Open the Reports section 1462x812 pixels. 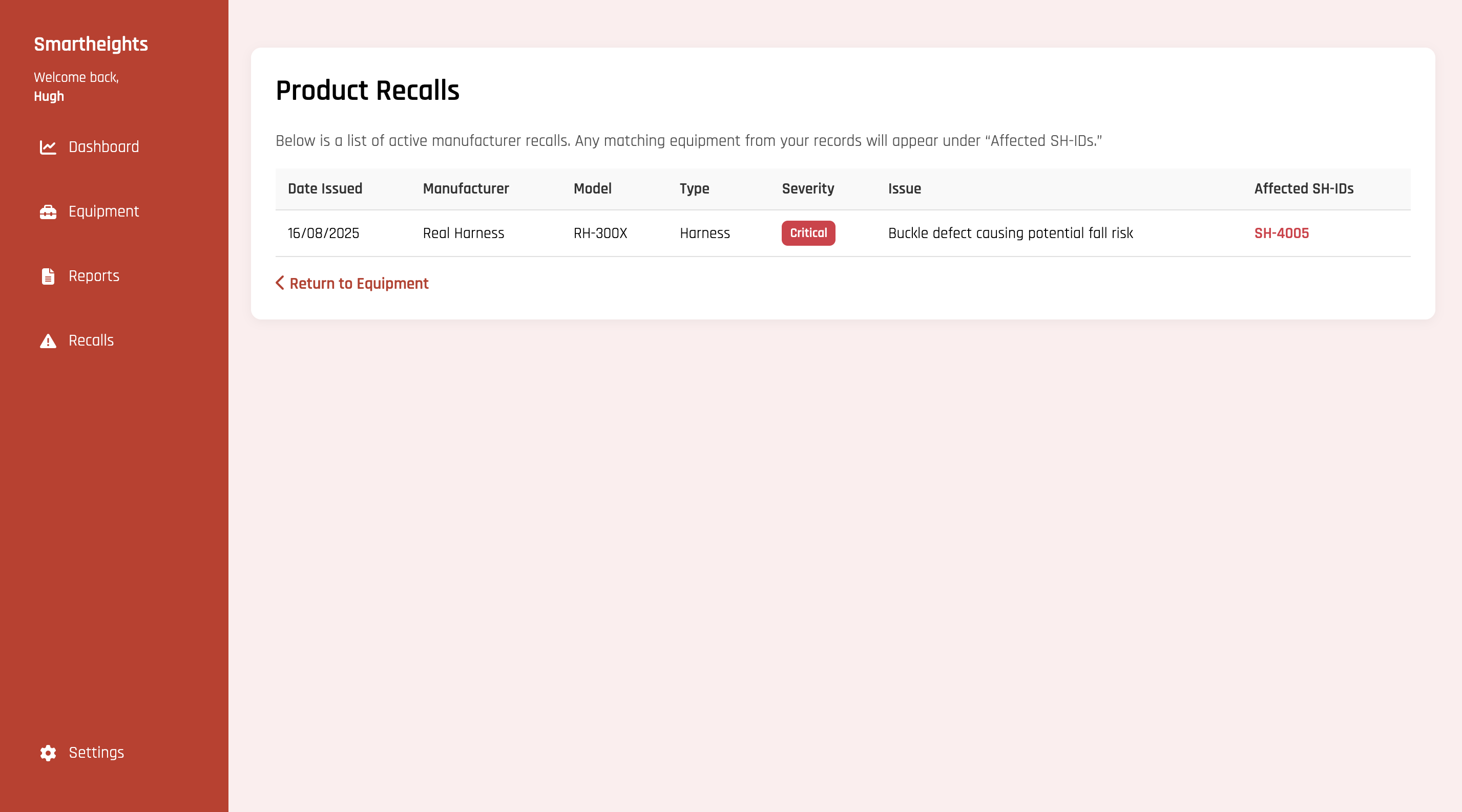click(94, 276)
